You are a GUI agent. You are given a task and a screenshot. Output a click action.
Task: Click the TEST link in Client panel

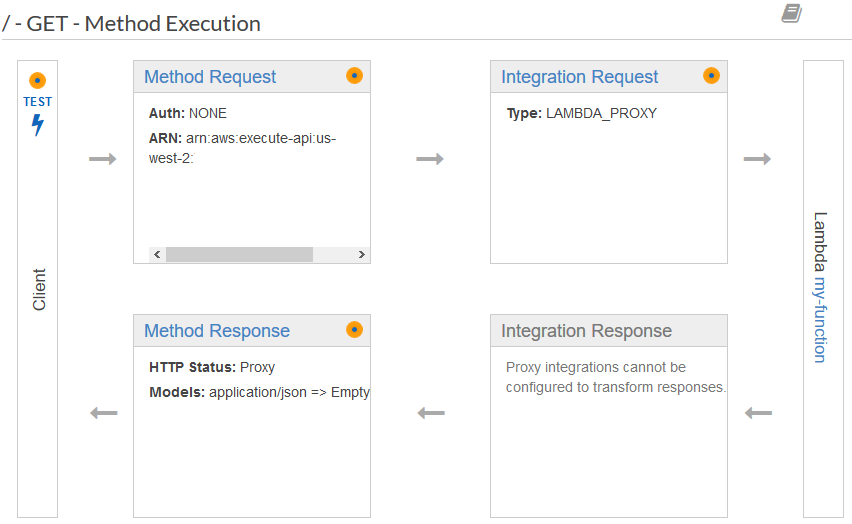38,102
